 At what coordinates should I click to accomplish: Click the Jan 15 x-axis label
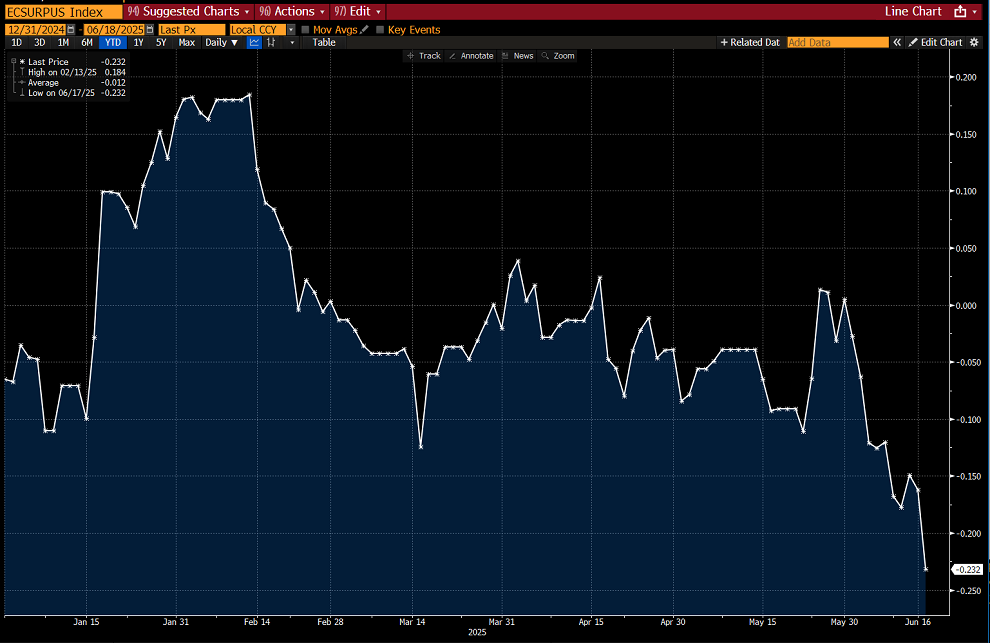coord(86,622)
